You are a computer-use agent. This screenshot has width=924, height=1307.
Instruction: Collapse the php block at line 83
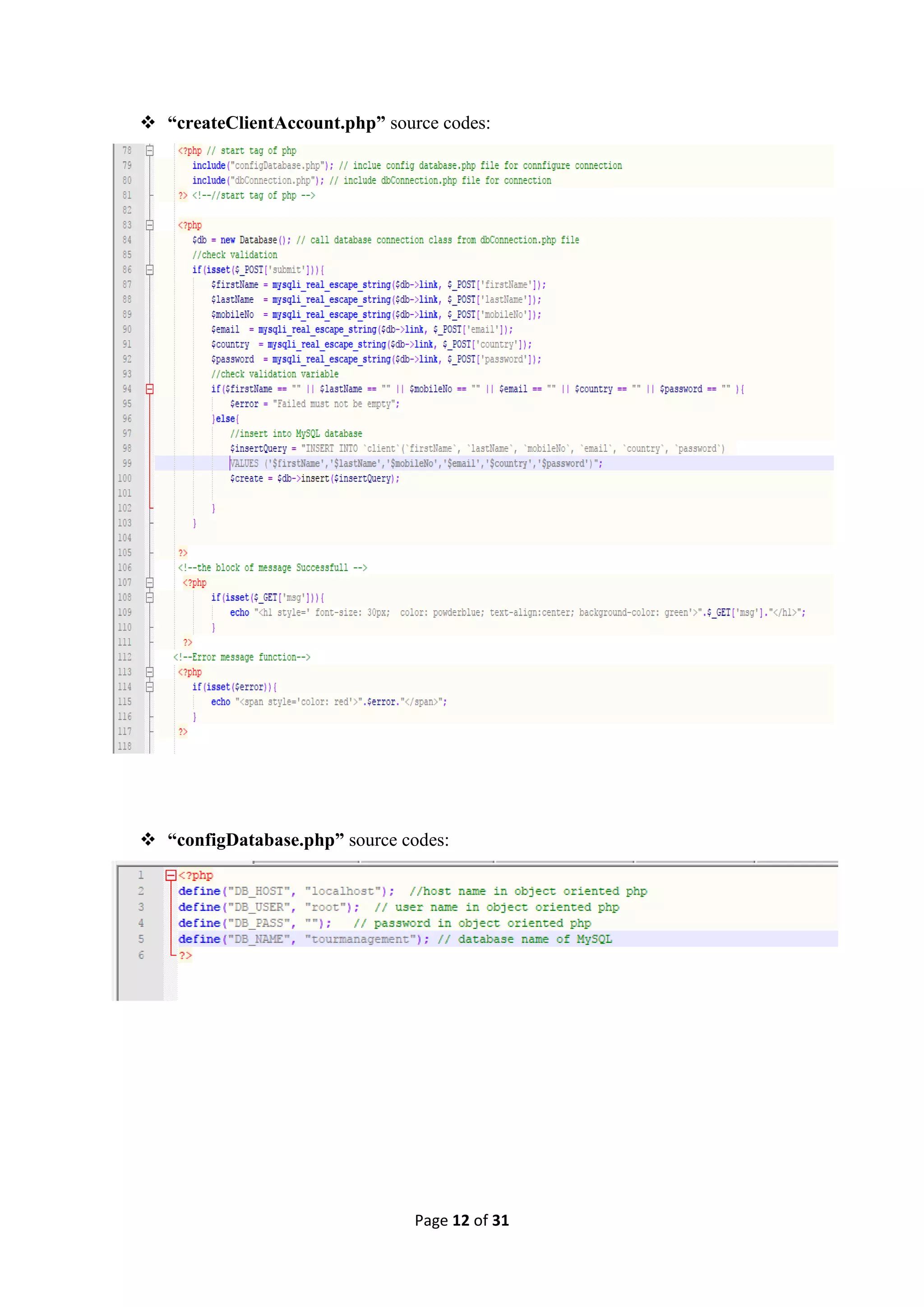point(150,225)
